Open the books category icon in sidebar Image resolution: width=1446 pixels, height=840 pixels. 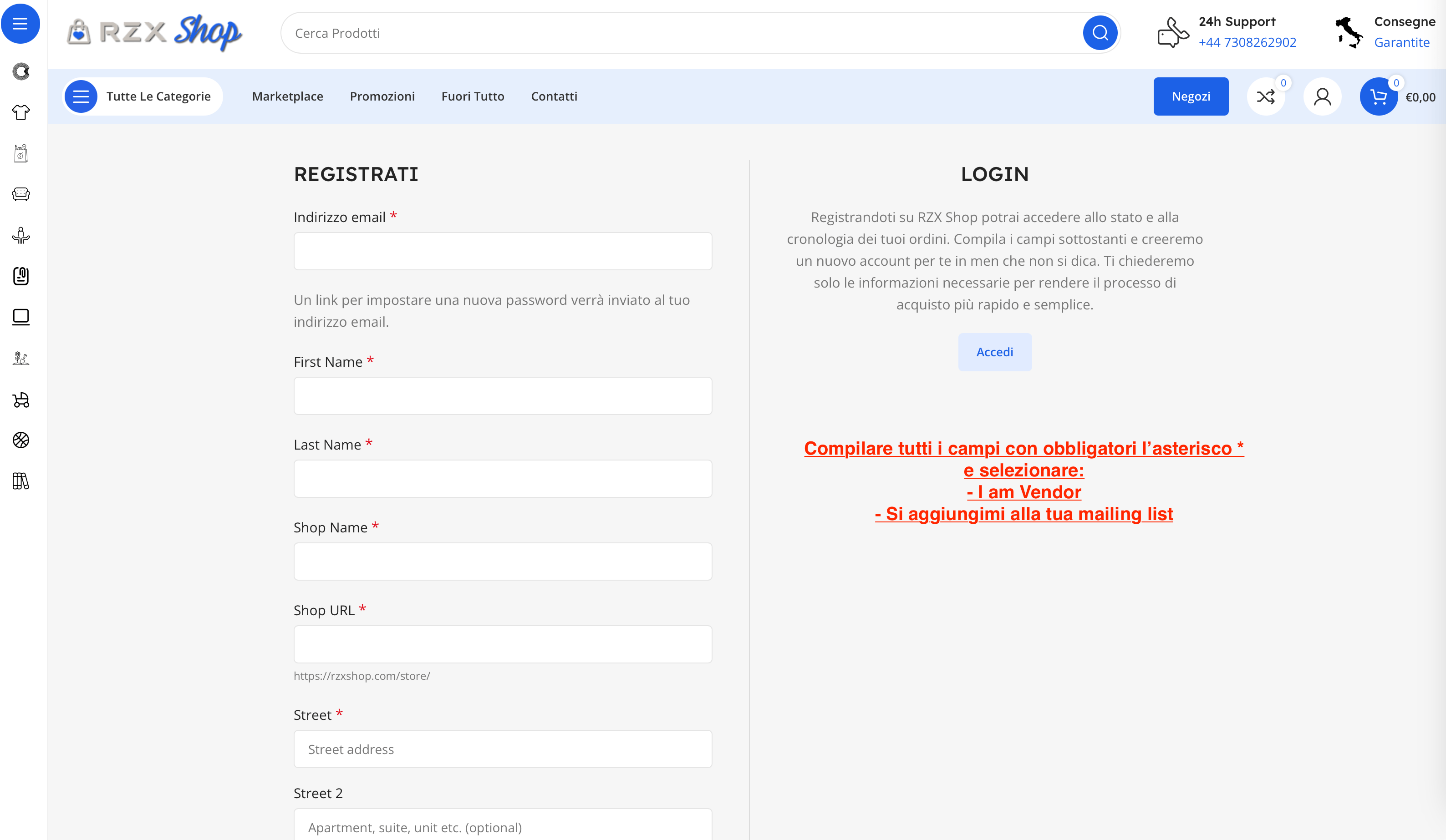(20, 481)
